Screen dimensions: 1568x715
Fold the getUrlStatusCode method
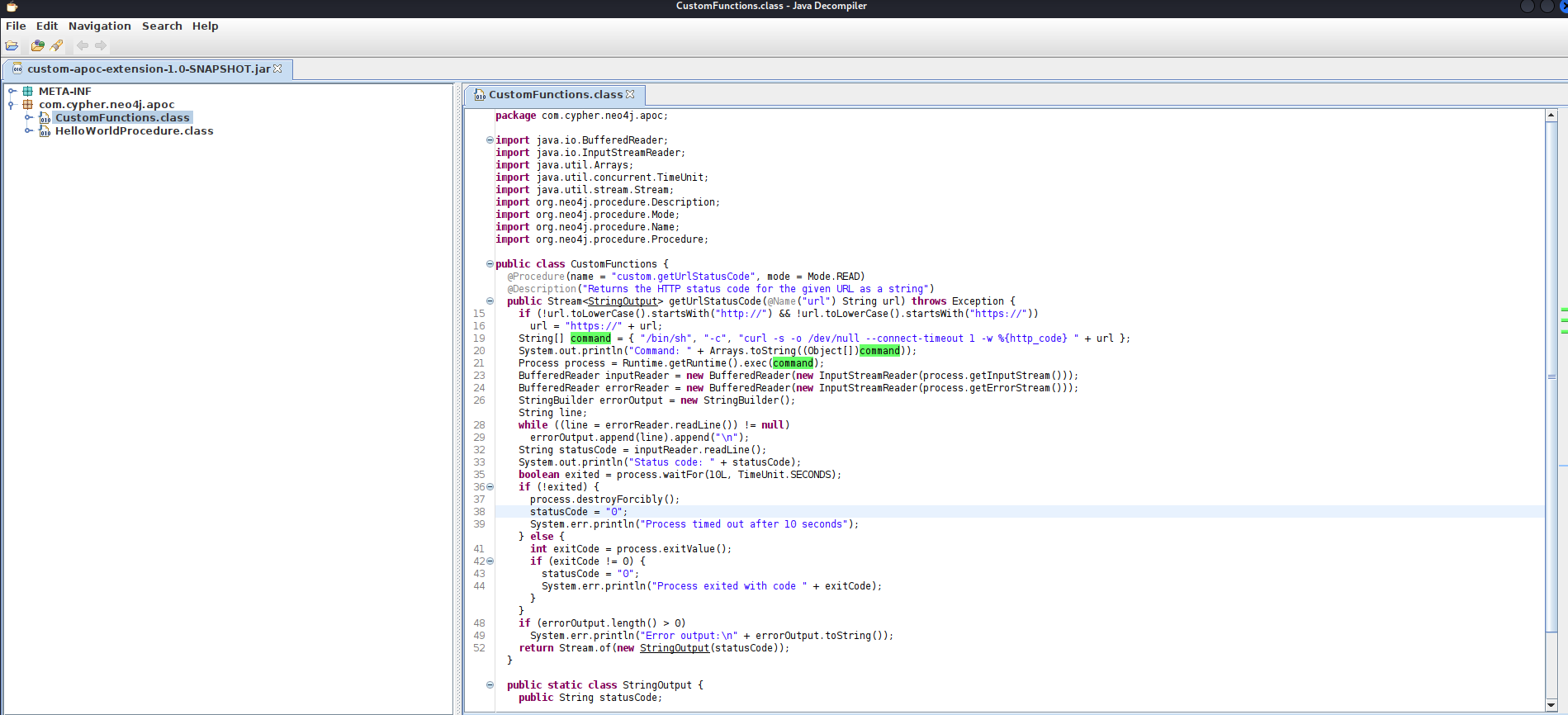(x=490, y=301)
